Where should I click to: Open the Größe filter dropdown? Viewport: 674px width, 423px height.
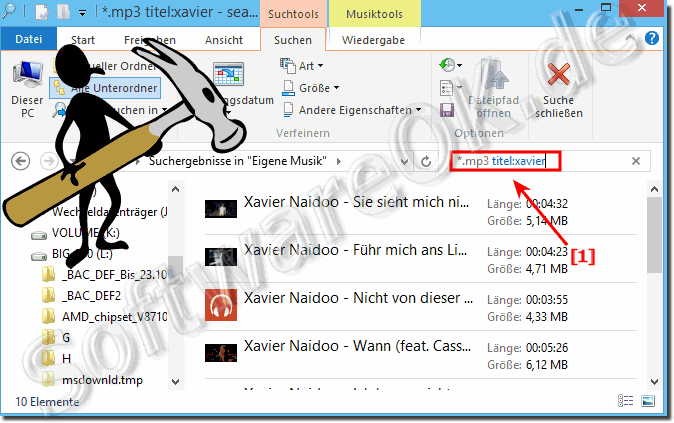click(310, 88)
